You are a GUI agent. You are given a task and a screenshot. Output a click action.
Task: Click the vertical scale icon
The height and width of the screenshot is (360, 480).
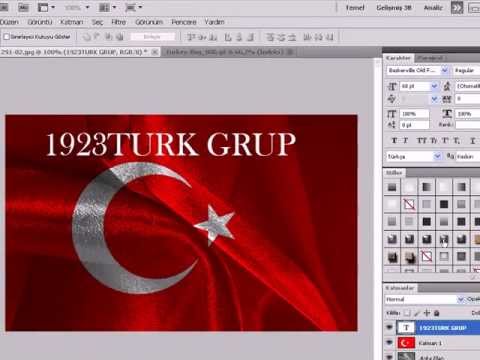392,114
